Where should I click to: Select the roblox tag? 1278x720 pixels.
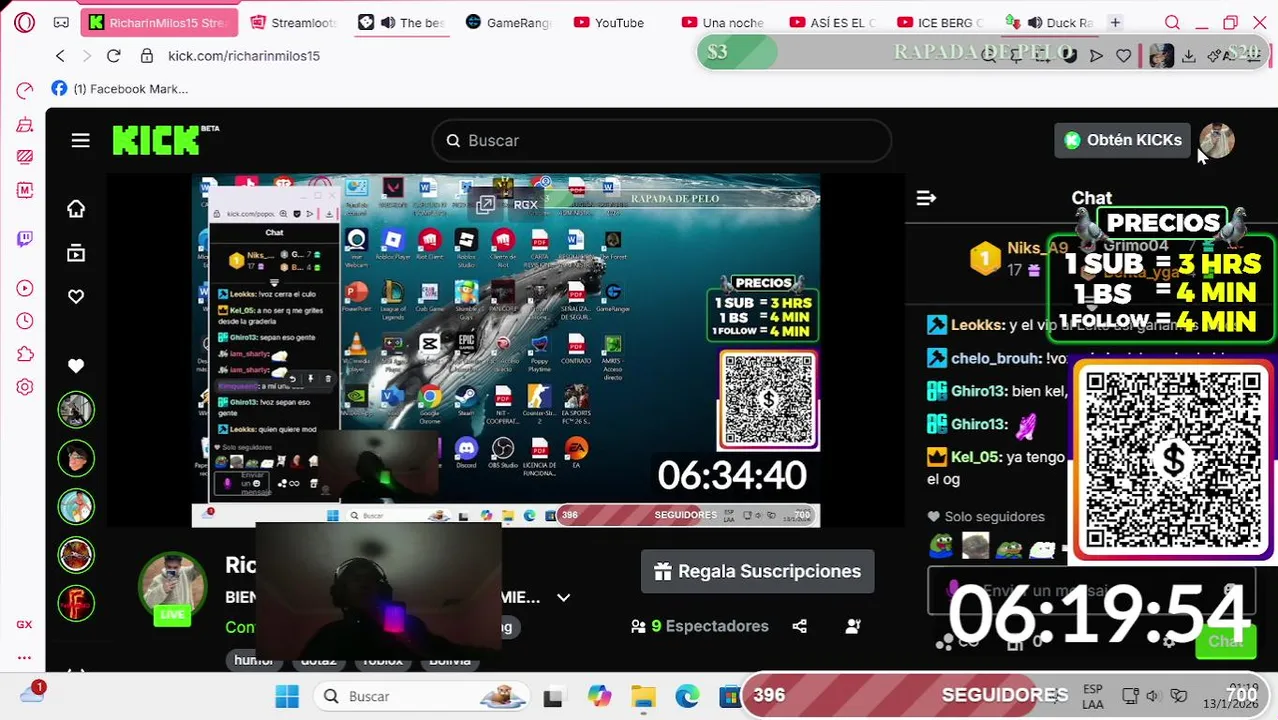[x=382, y=660]
